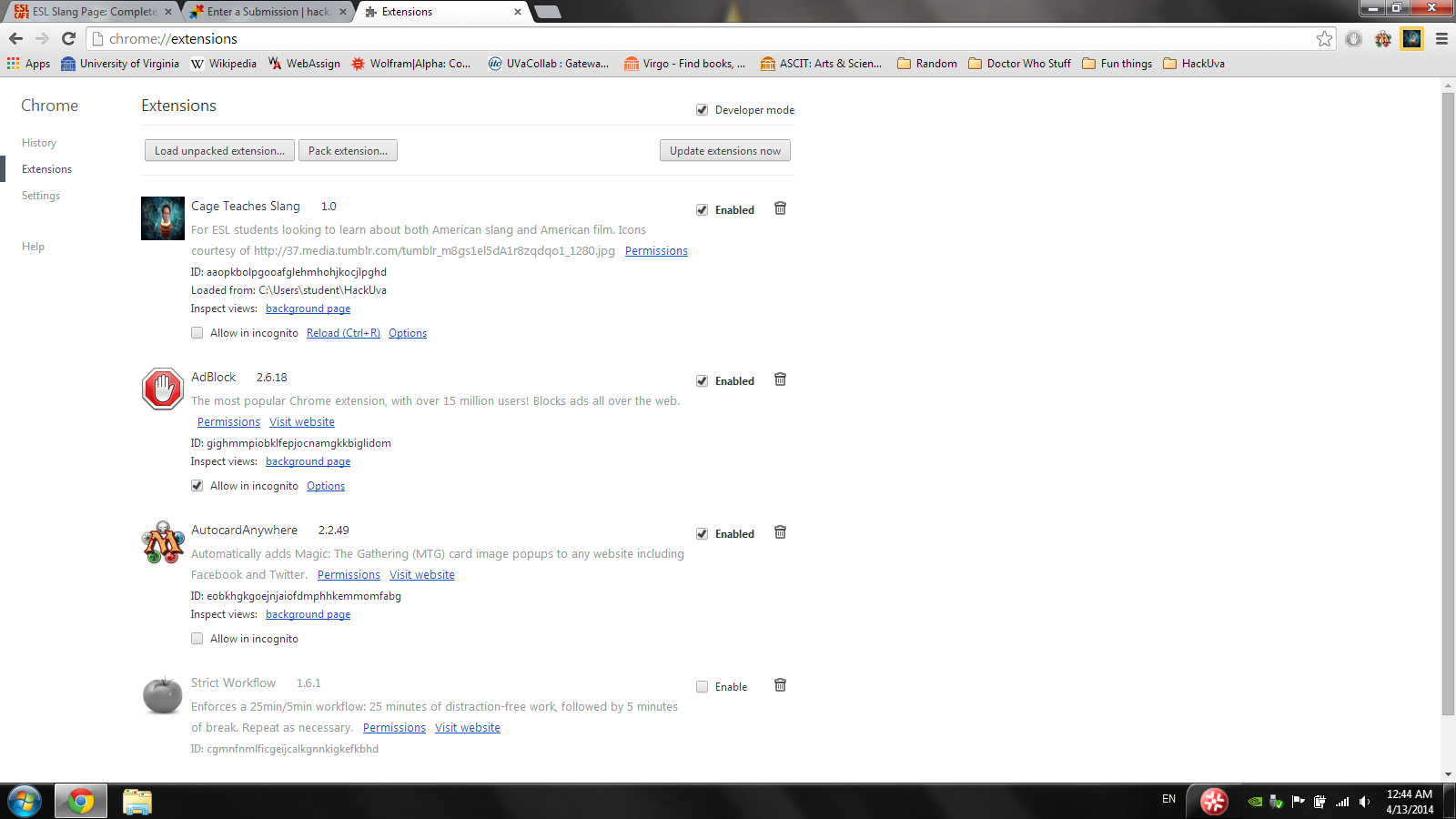This screenshot has height=819, width=1456.
Task: Open Windows Explorer from the taskbar
Action: [x=137, y=801]
